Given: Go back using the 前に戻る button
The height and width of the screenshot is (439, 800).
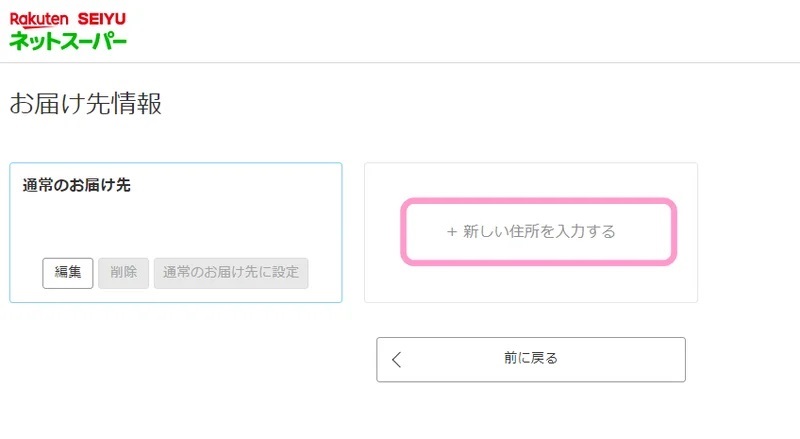Looking at the screenshot, I should [x=531, y=359].
